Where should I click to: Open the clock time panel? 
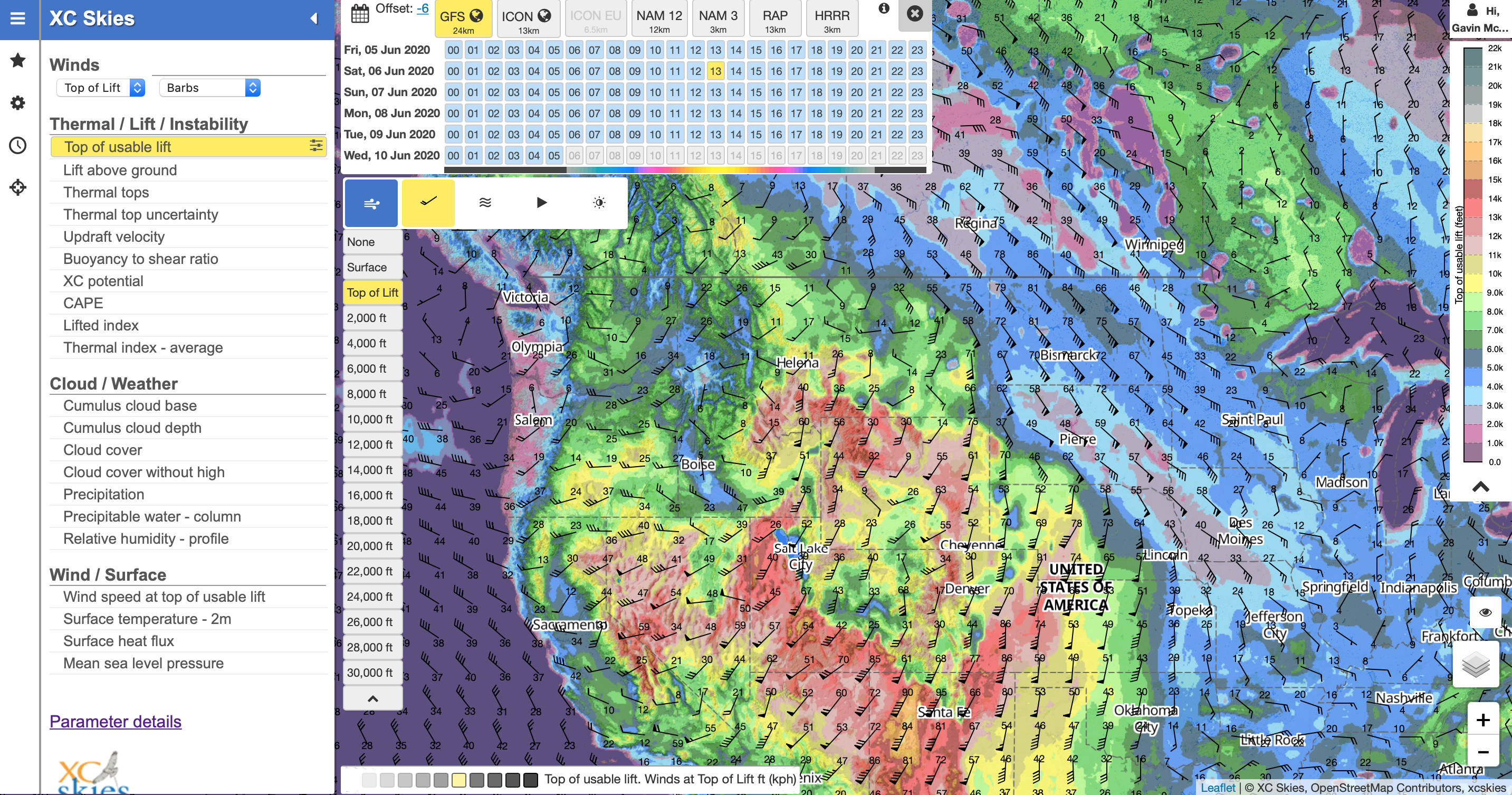18,145
